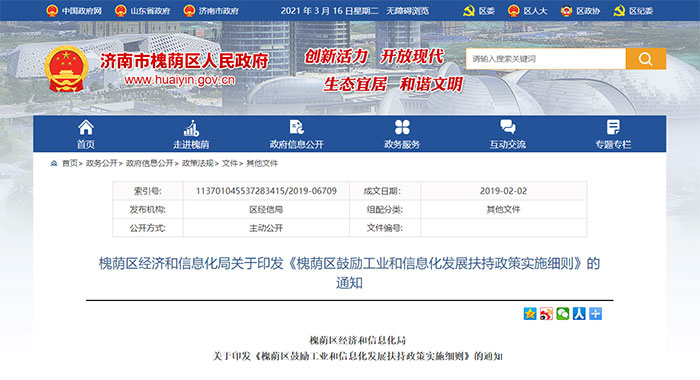This screenshot has height=380, width=700.
Task: Go to 政府信息公开 menu label
Action: pyautogui.click(x=296, y=144)
